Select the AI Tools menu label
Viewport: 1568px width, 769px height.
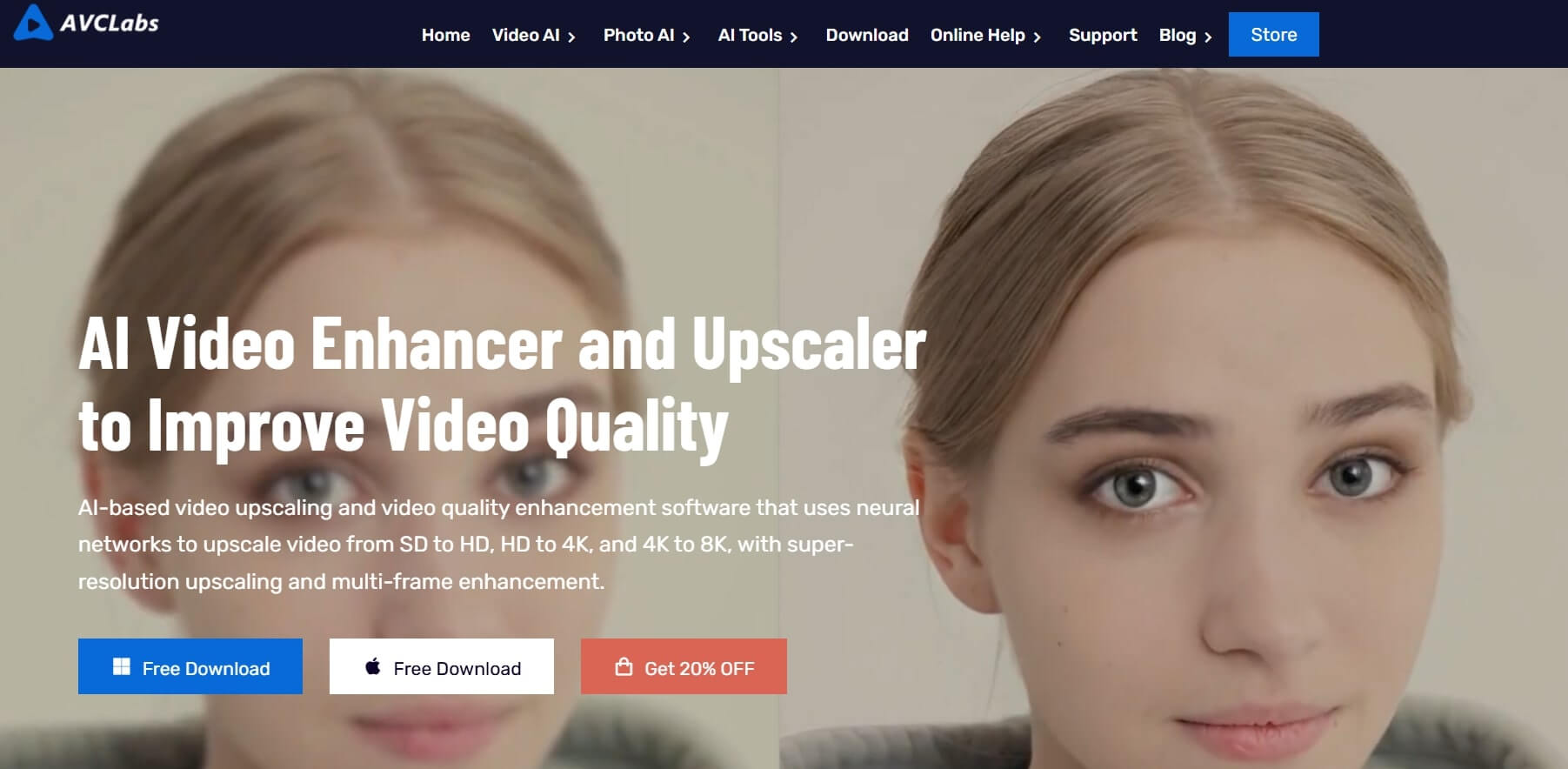(x=749, y=35)
